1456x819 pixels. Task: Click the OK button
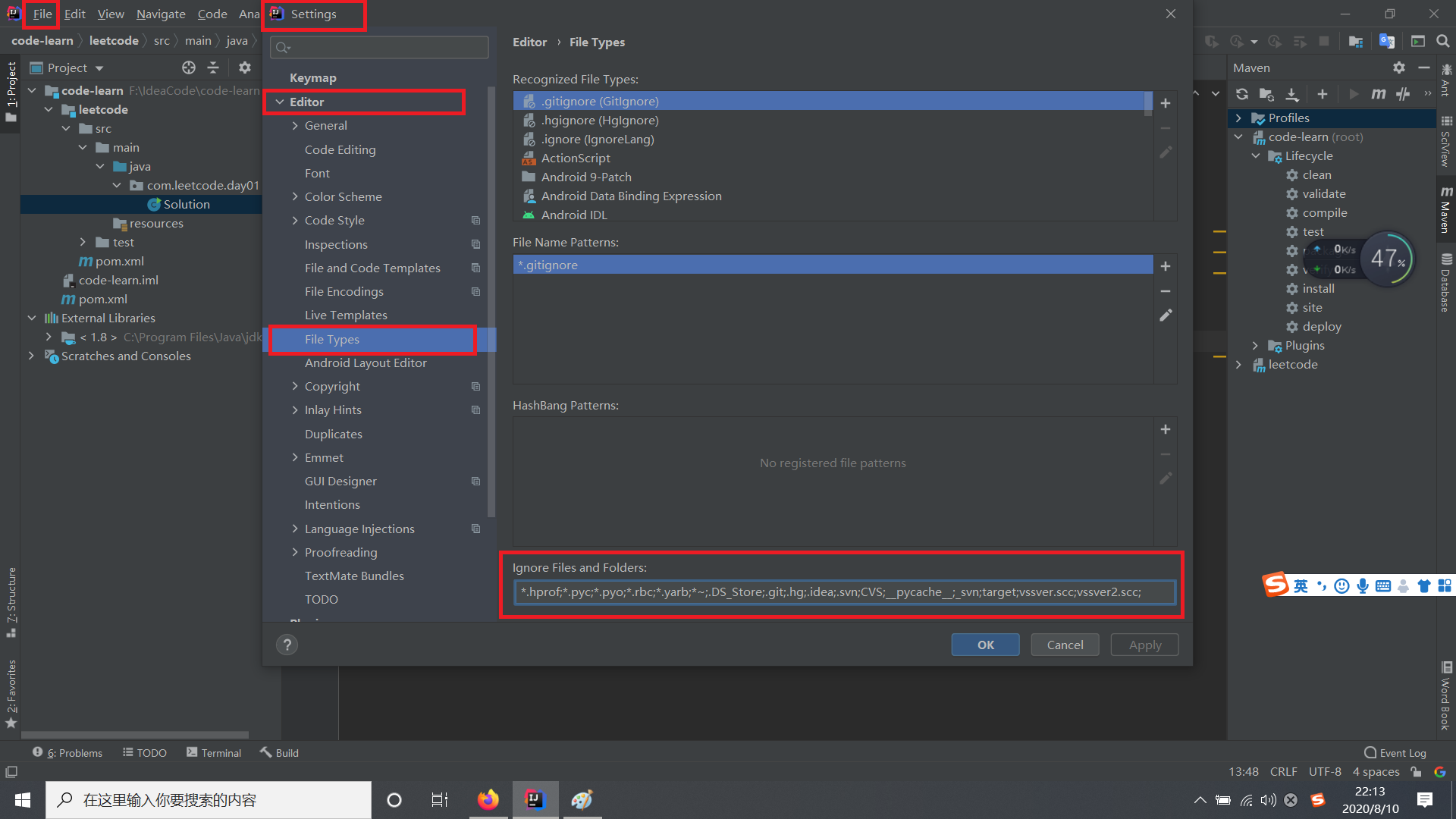985,645
